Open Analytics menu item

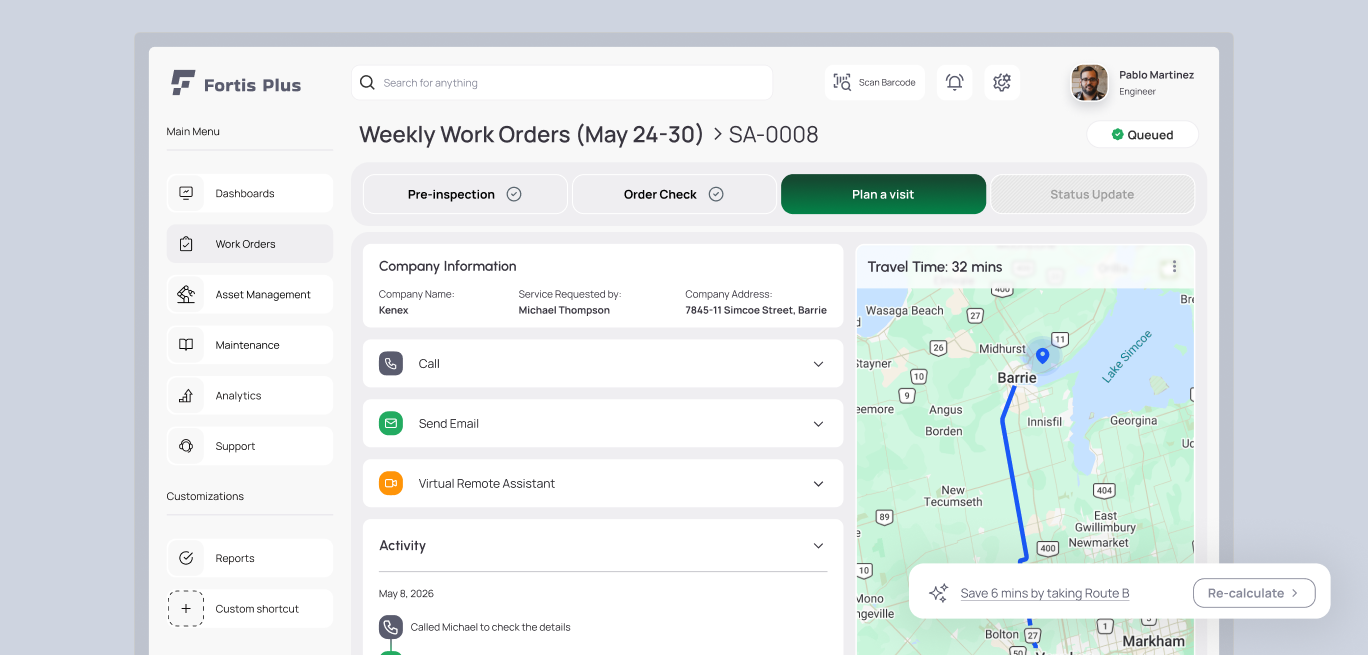250,396
